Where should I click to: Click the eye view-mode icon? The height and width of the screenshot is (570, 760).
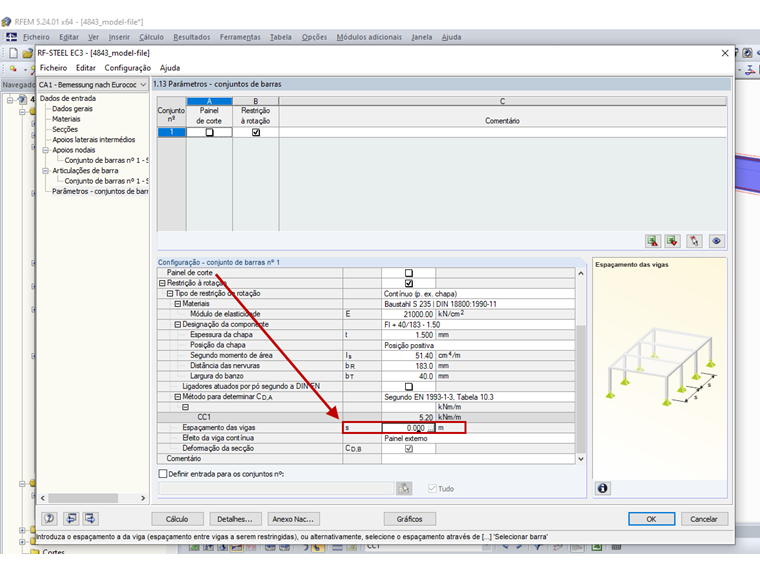(x=717, y=241)
